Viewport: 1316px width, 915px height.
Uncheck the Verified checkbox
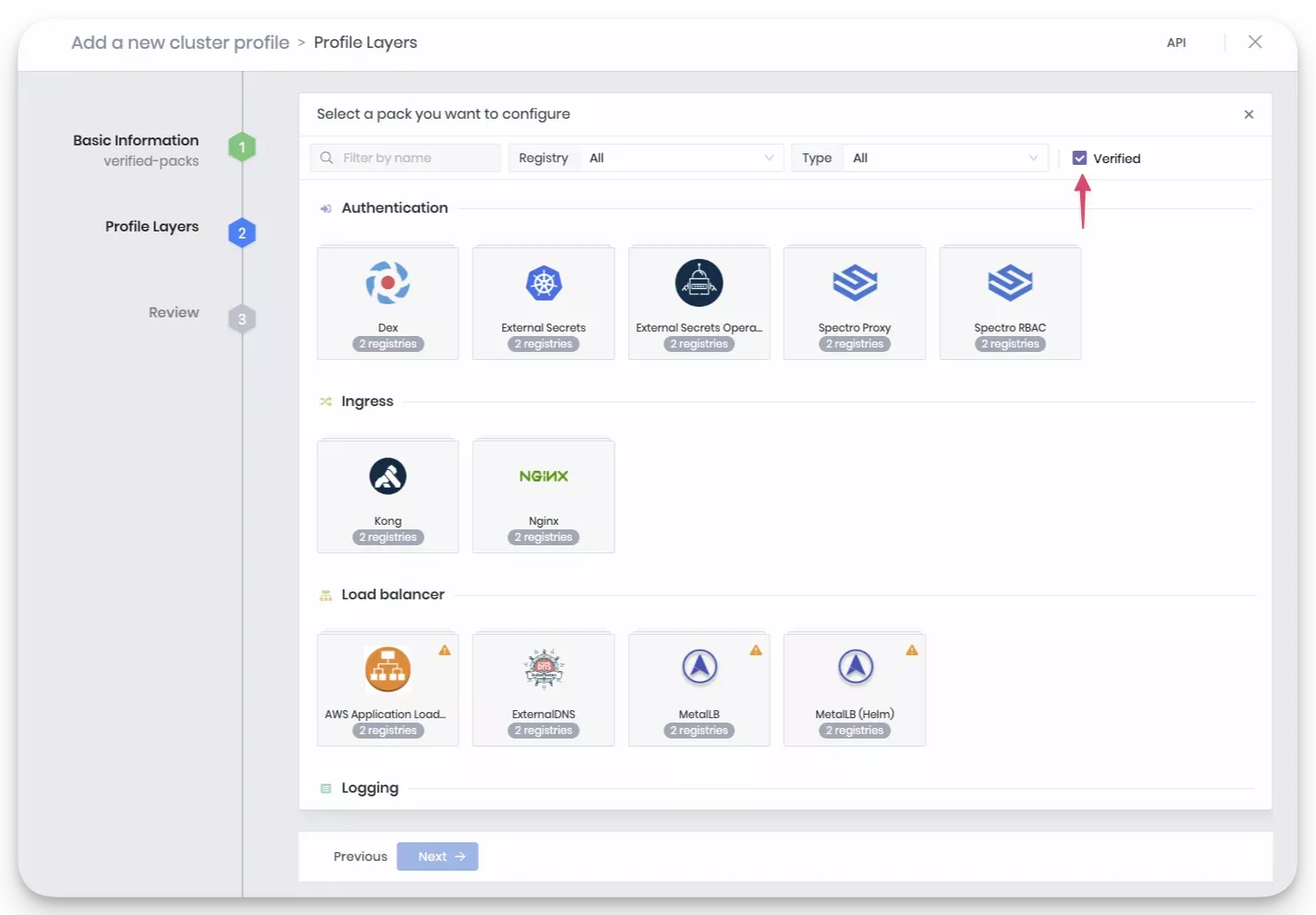(1079, 158)
